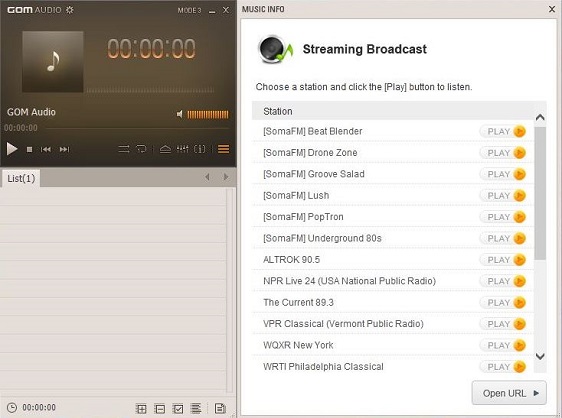Skip to the next track
Viewport: 562px width, 418px height.
coord(65,149)
